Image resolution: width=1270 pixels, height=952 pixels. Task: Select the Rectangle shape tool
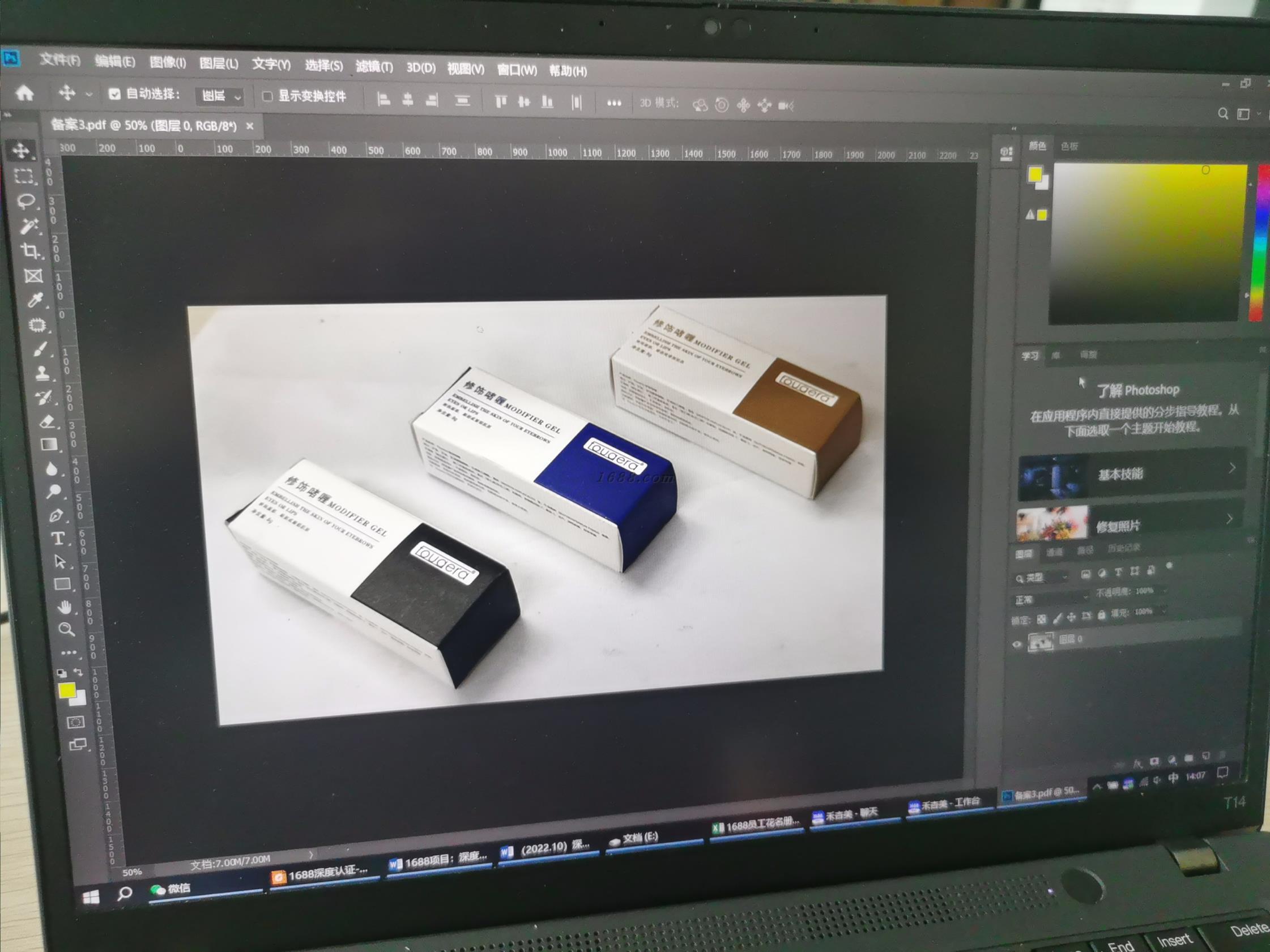coord(62,584)
